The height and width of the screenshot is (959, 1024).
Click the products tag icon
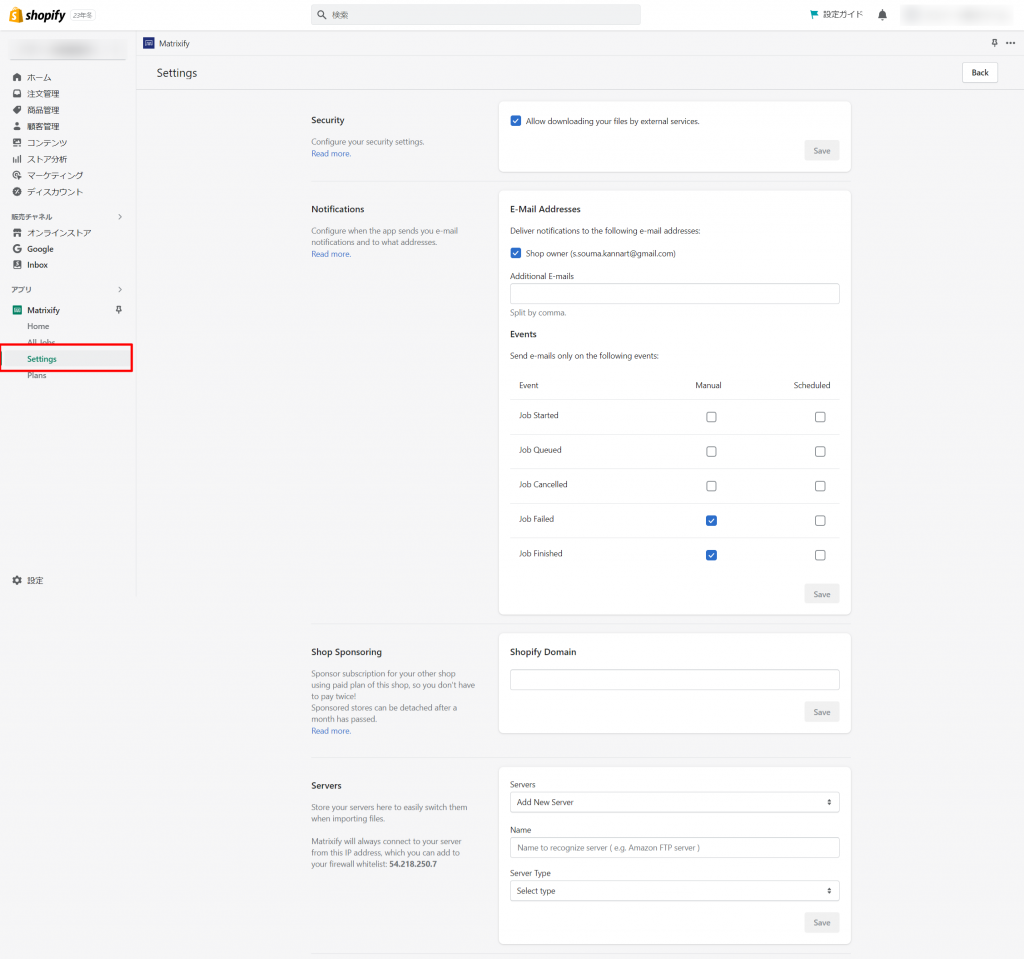[x=17, y=110]
